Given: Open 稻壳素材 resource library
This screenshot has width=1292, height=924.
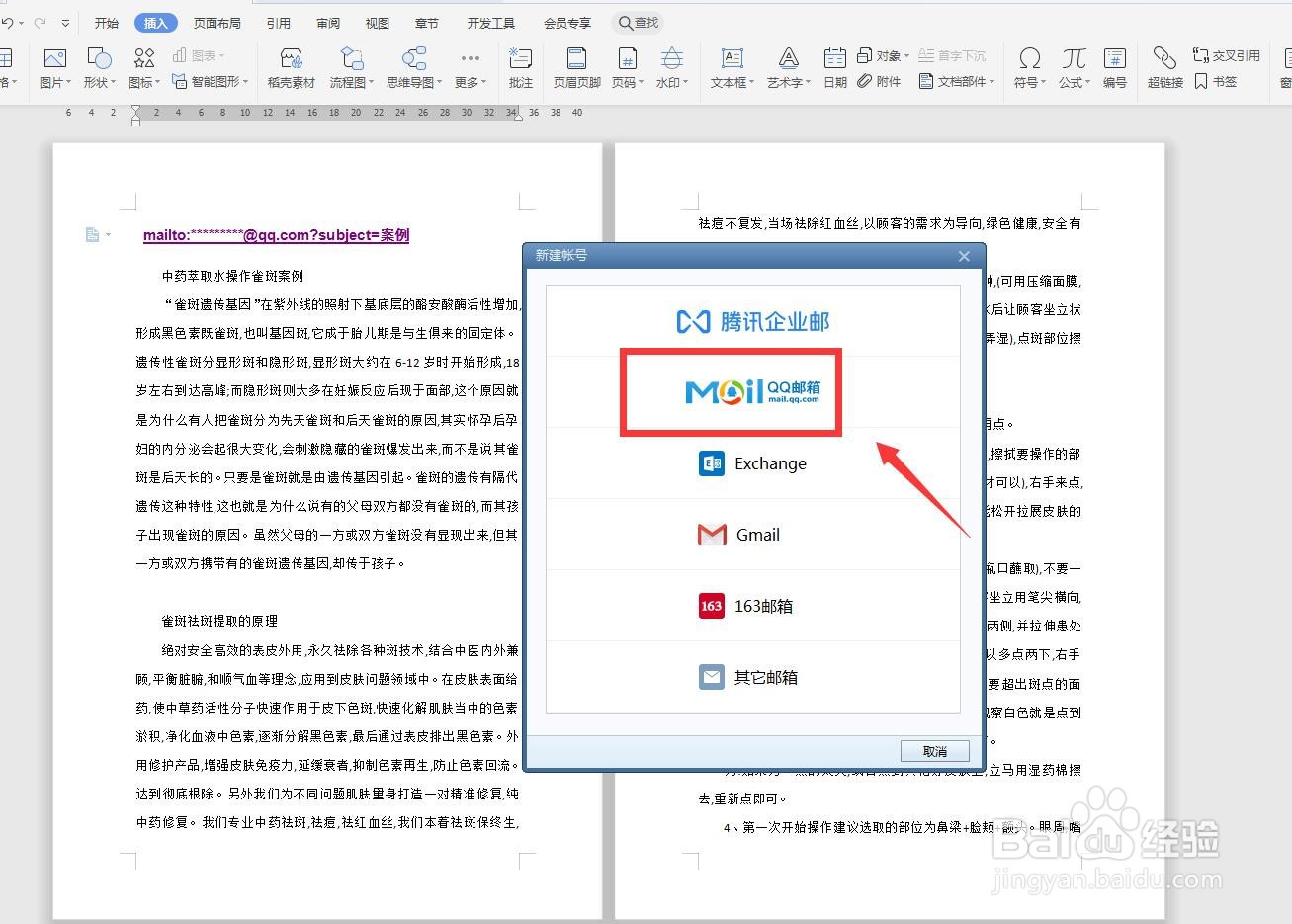Looking at the screenshot, I should point(291,67).
